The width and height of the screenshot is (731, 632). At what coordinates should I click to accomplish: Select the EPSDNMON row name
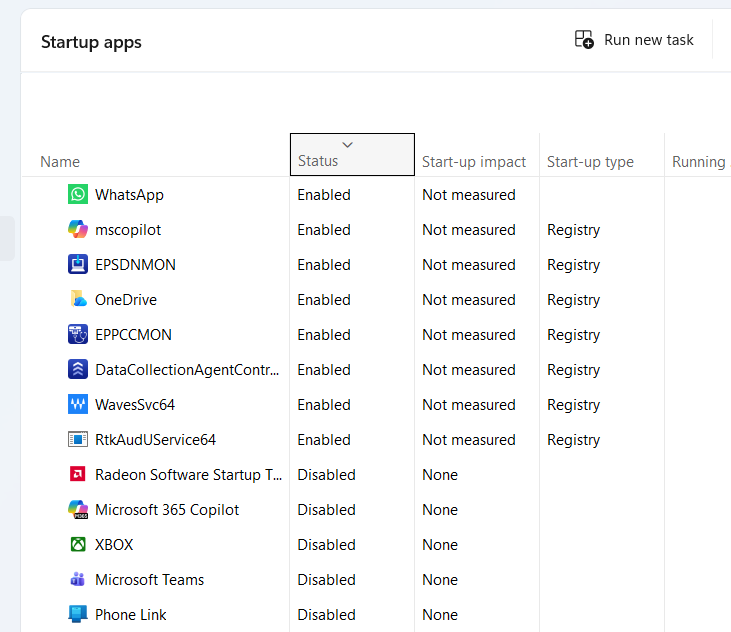click(135, 265)
